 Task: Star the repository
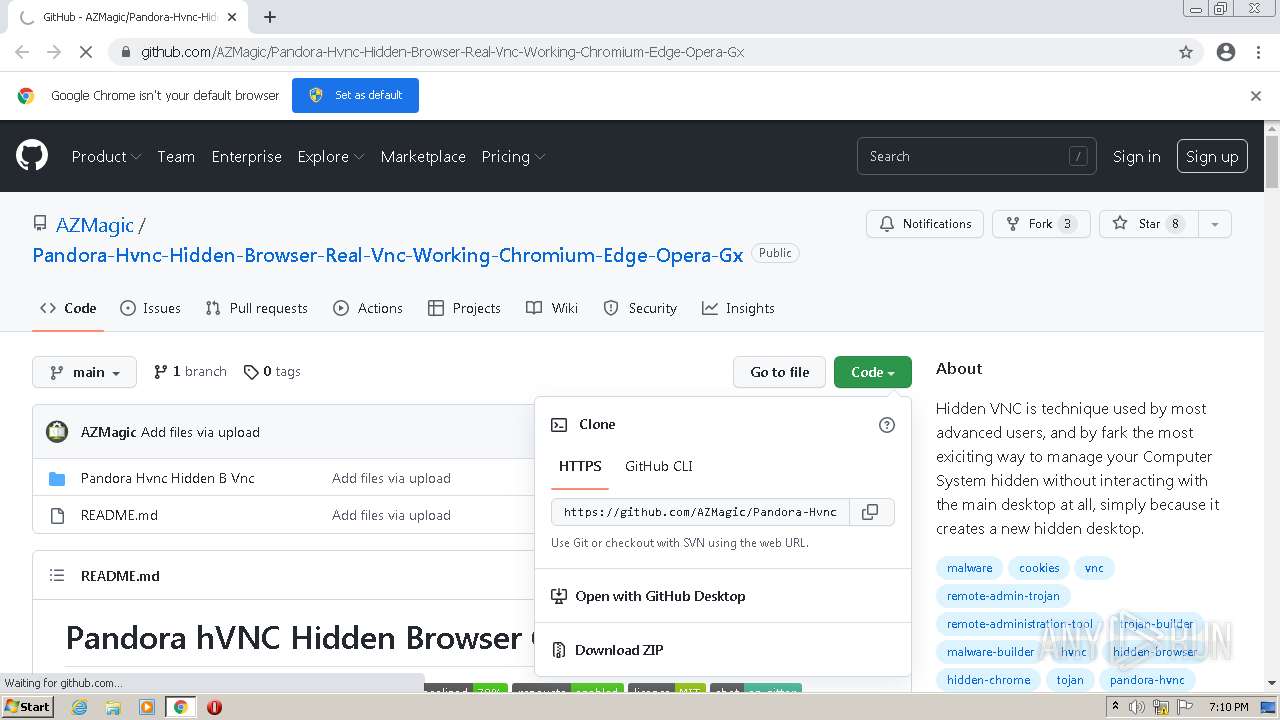click(x=1148, y=224)
